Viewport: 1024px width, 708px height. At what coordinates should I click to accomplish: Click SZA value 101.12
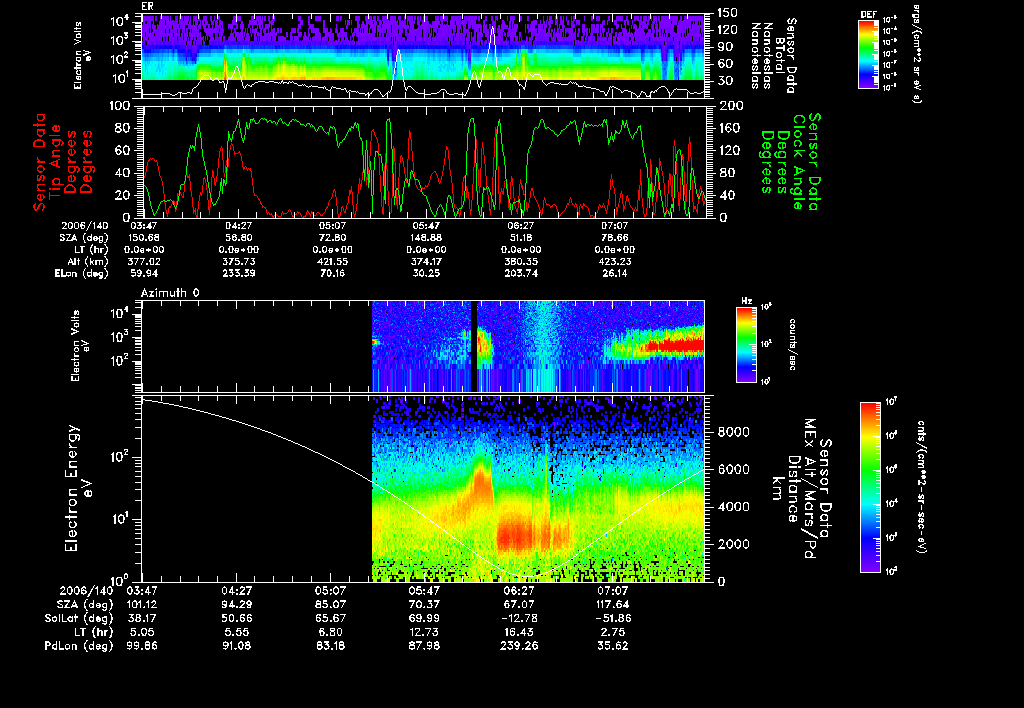[x=141, y=605]
